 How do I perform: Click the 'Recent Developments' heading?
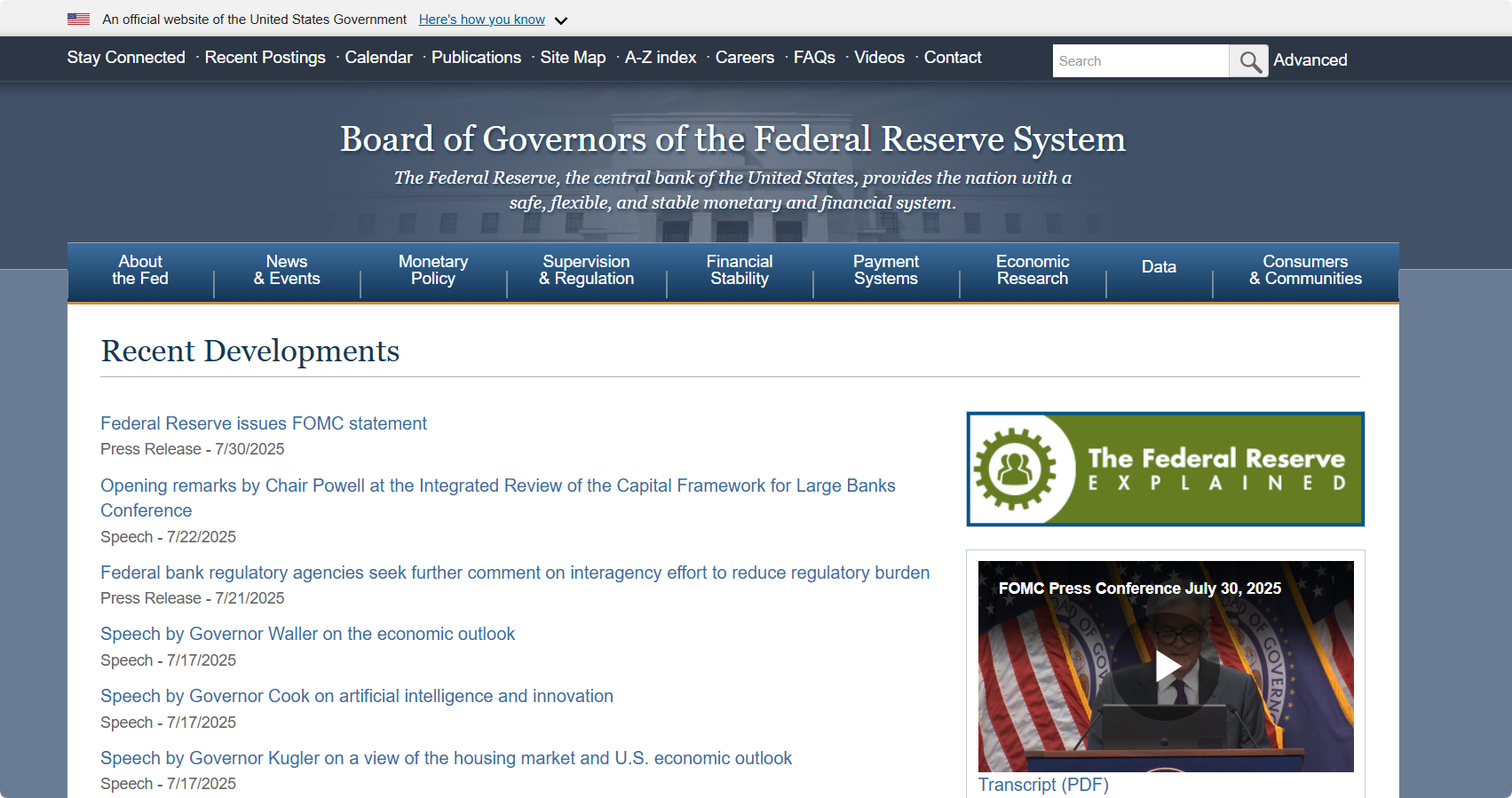tap(250, 352)
